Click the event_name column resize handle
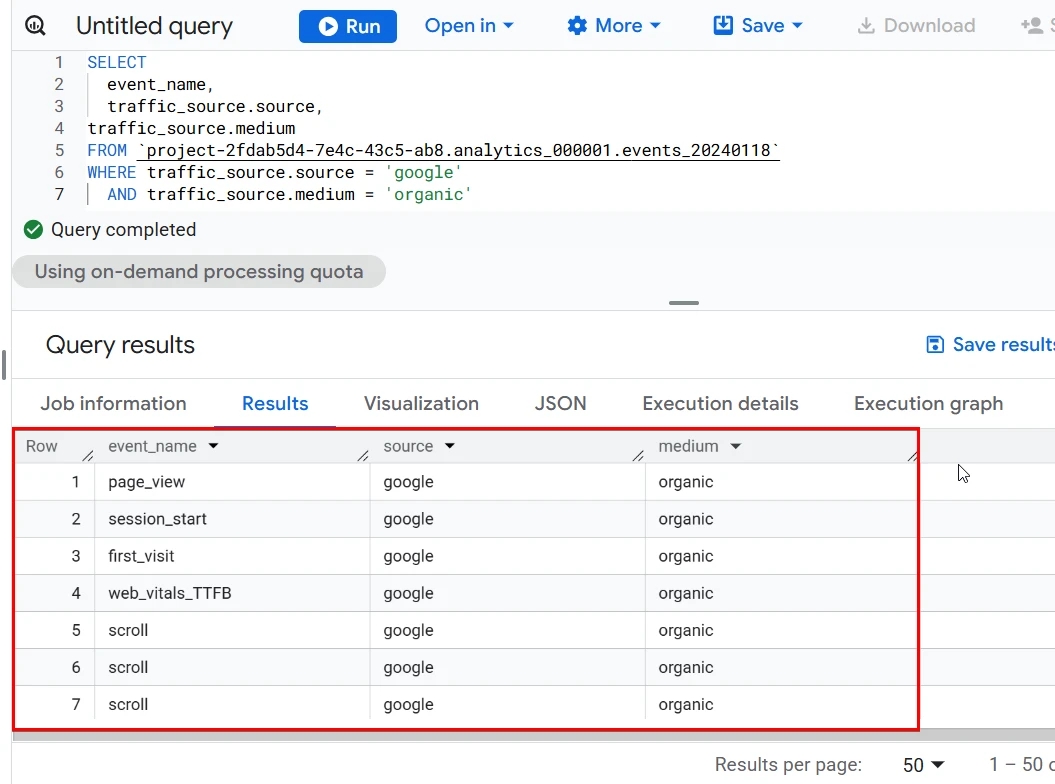This screenshot has width=1055, height=784. [x=363, y=456]
